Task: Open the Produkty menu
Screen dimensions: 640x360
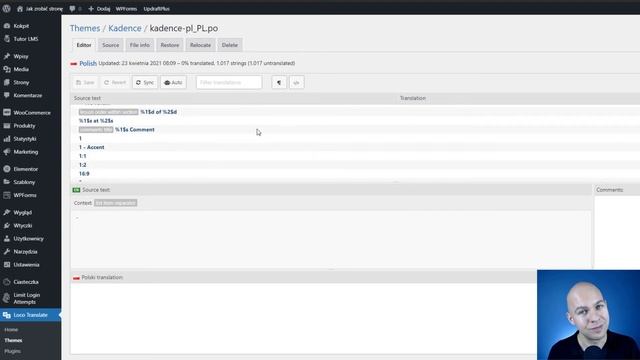Action: (x=24, y=126)
